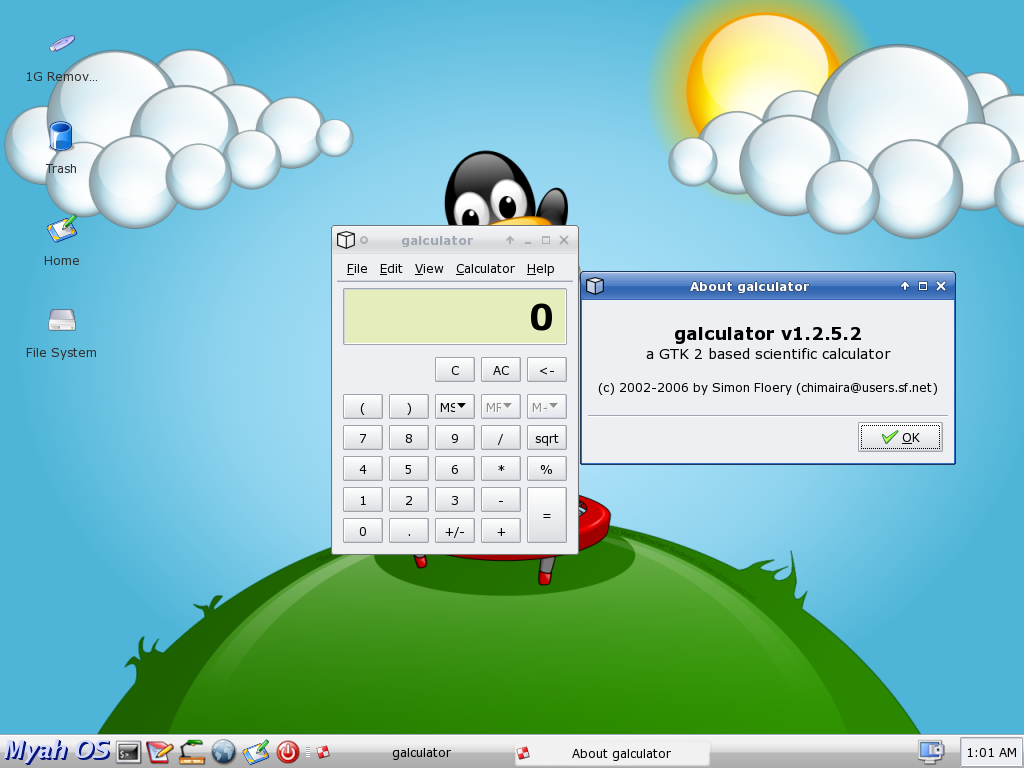
Task: Close the About galculator window
Action: [x=941, y=286]
